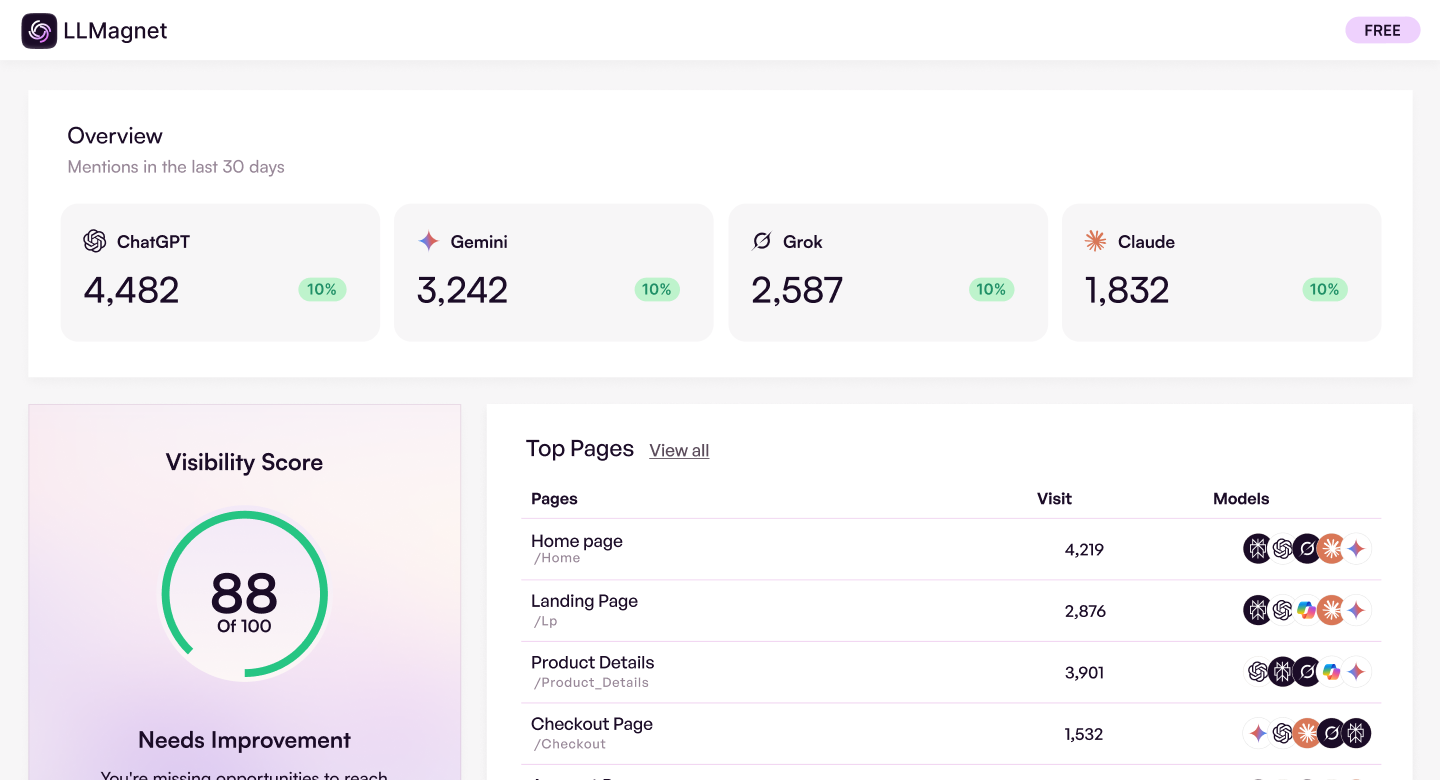
Task: Click Claude icon in Checkout Page row
Action: (x=1306, y=733)
